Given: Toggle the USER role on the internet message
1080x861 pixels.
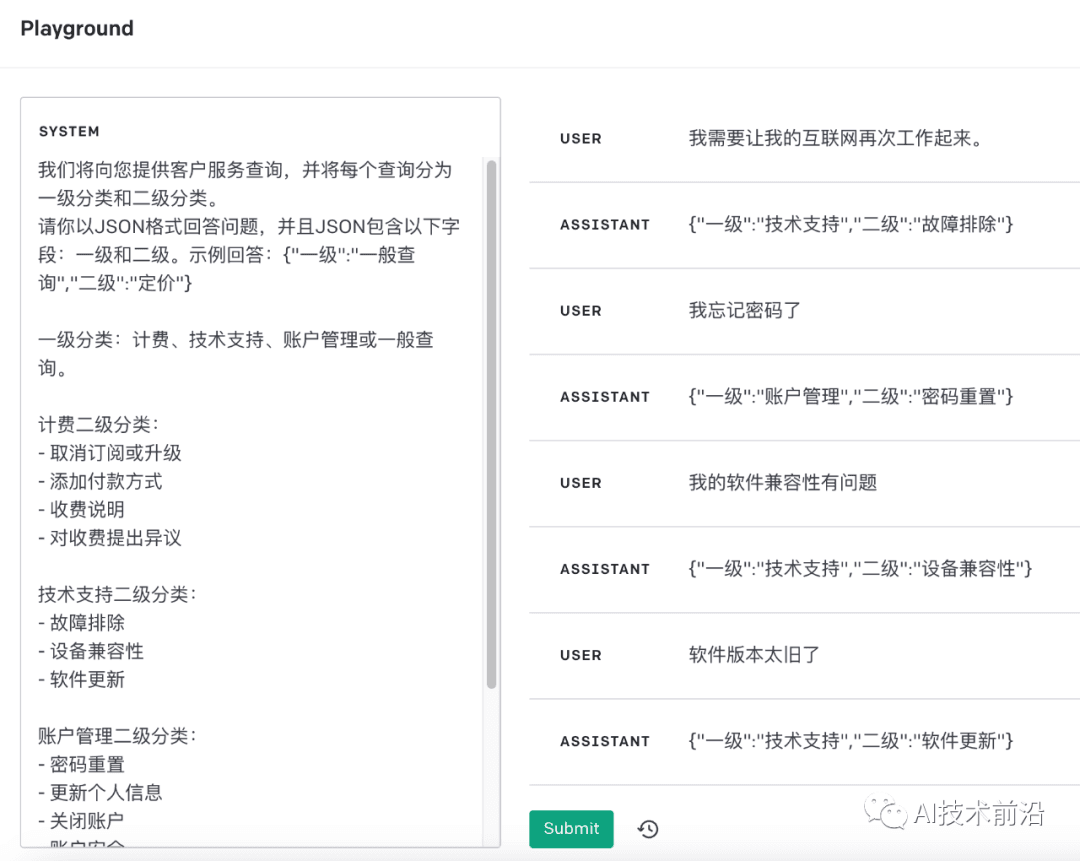Looking at the screenshot, I should pos(581,139).
